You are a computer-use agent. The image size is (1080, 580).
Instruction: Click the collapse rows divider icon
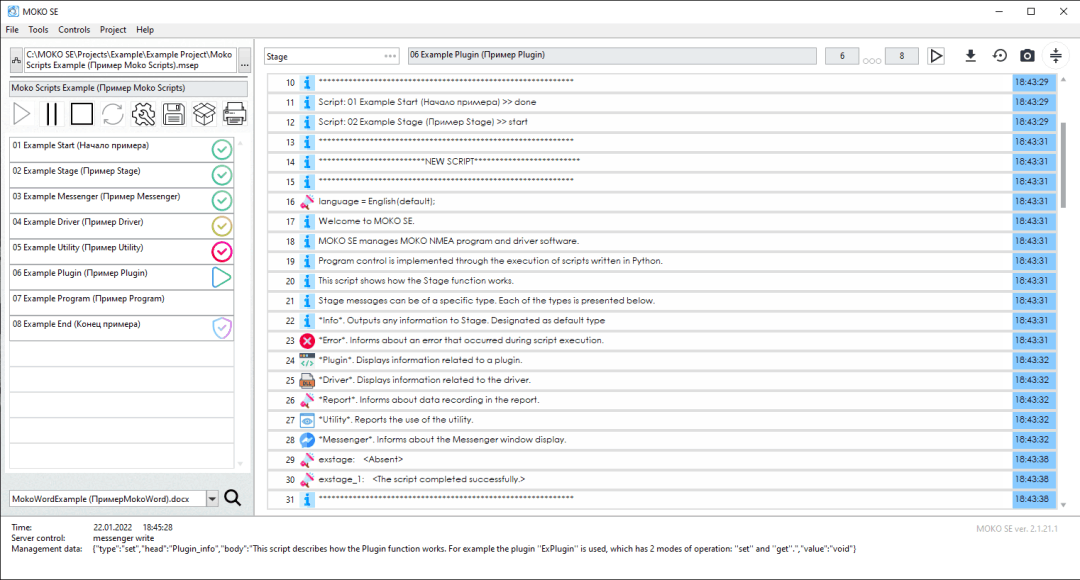1056,56
